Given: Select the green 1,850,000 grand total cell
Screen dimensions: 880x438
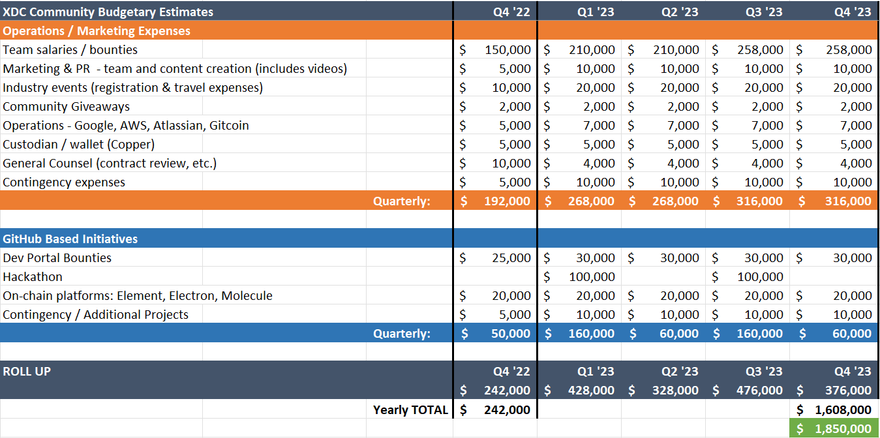Looking at the screenshot, I should coord(834,428).
